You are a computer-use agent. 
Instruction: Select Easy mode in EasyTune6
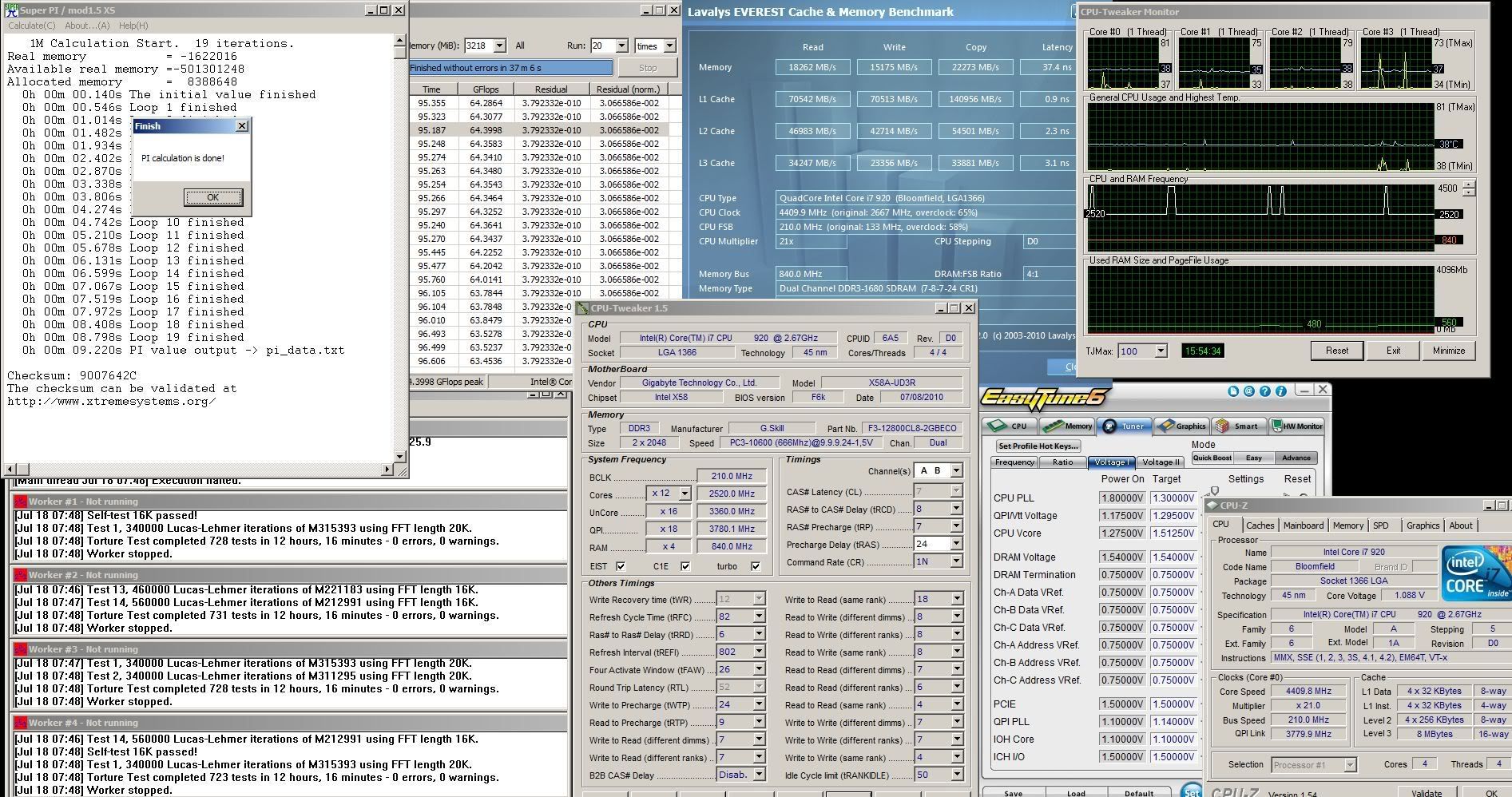pos(1254,458)
